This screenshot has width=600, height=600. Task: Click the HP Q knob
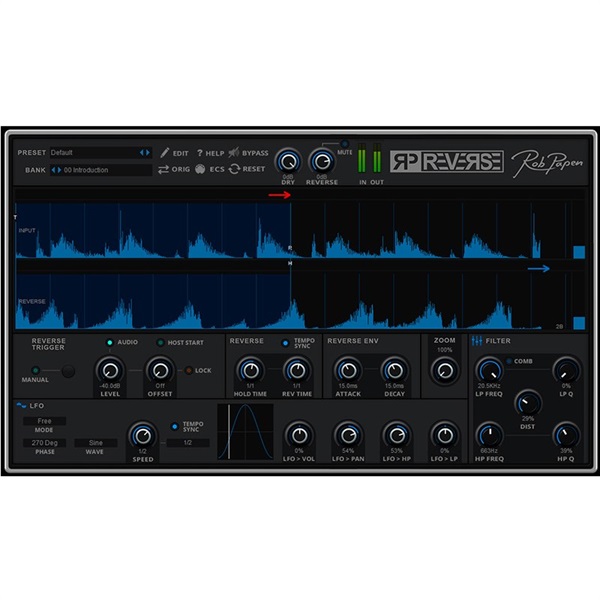pos(566,435)
